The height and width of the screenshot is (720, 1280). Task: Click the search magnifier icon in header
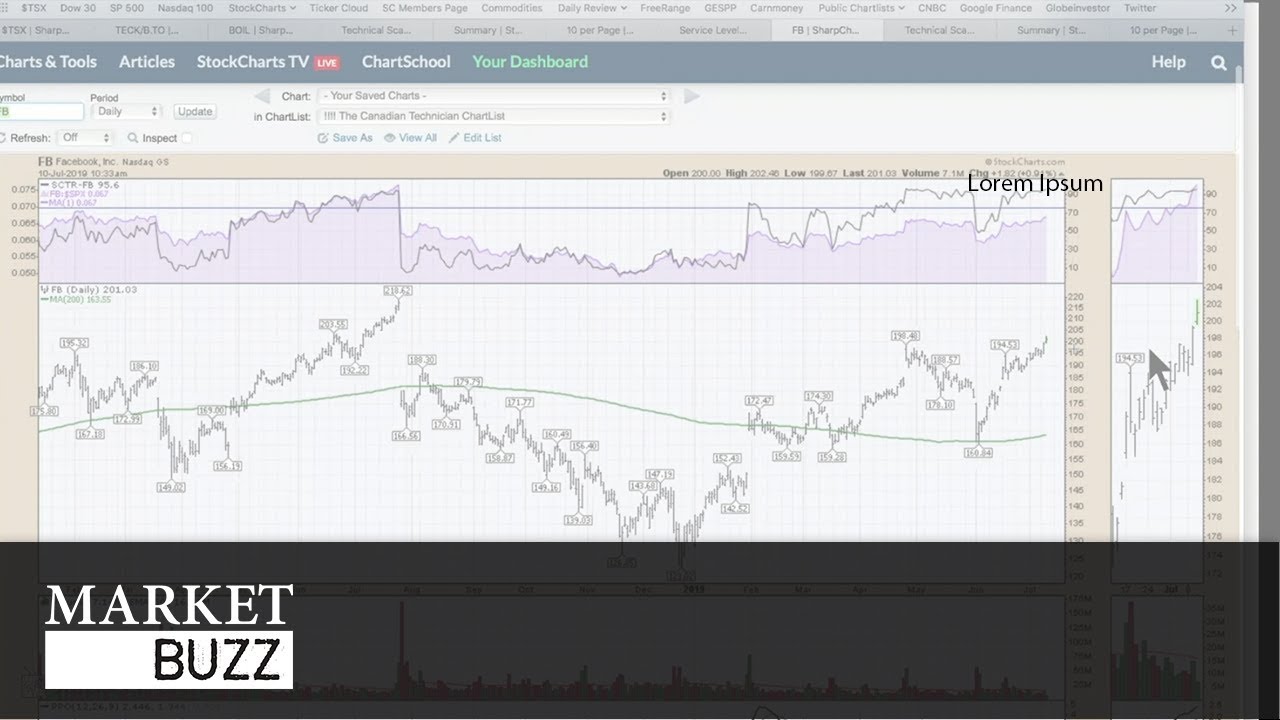pyautogui.click(x=1218, y=62)
